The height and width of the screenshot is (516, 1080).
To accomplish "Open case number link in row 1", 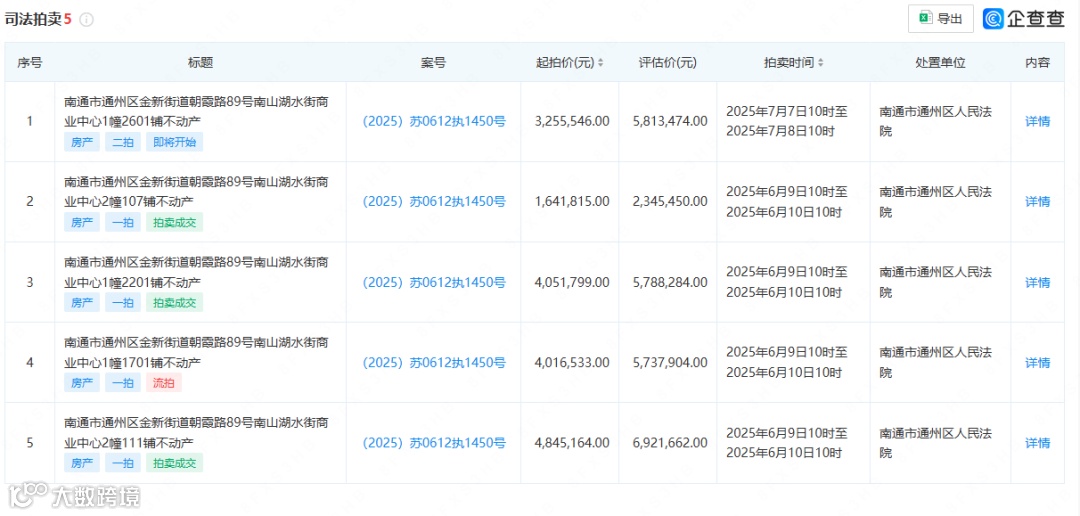I will [434, 121].
